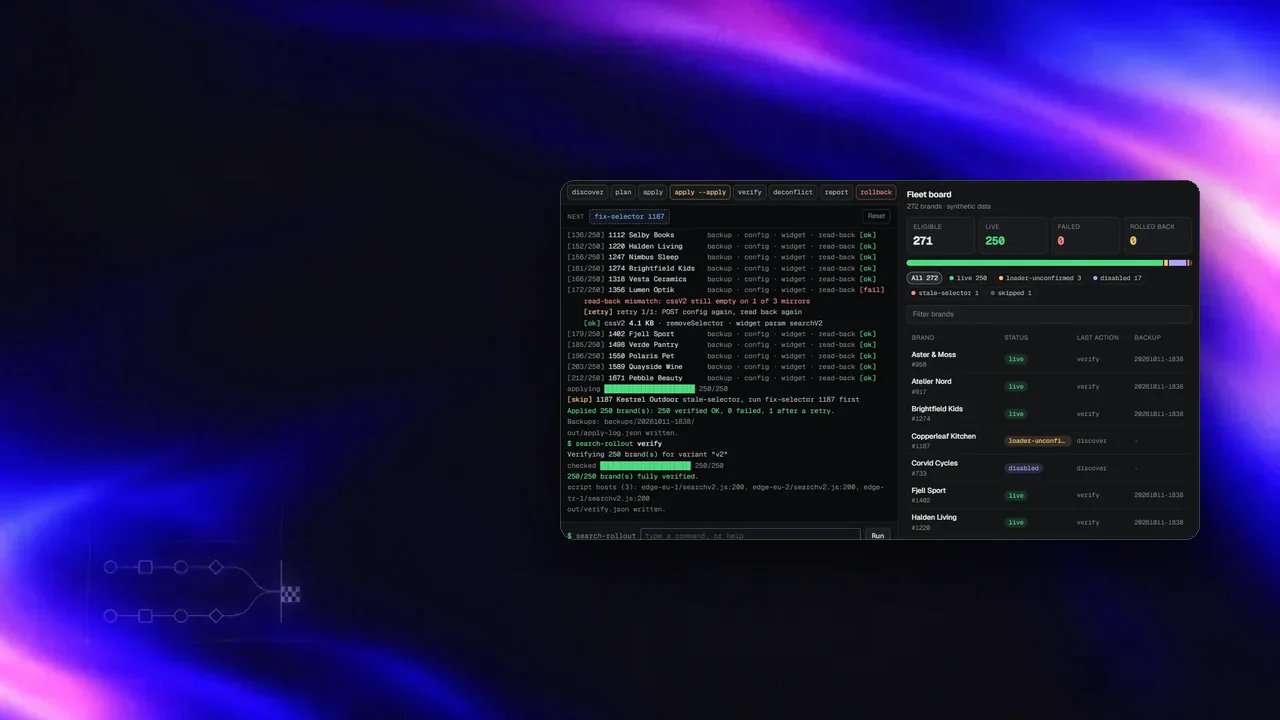Select the All 272 filter chip
This screenshot has height=720, width=1280.
(x=925, y=278)
